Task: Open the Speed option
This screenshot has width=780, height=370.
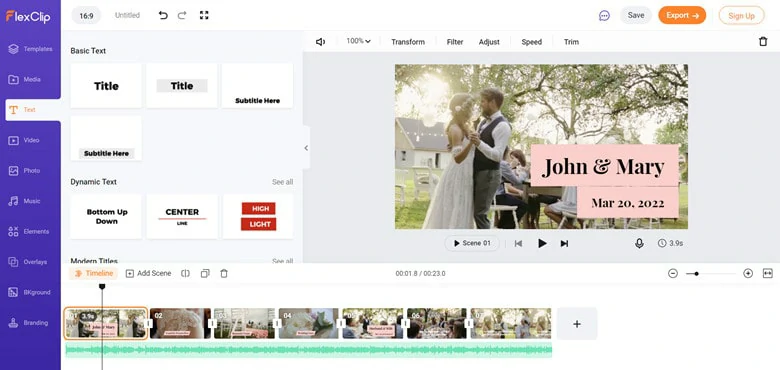Action: pyautogui.click(x=531, y=42)
